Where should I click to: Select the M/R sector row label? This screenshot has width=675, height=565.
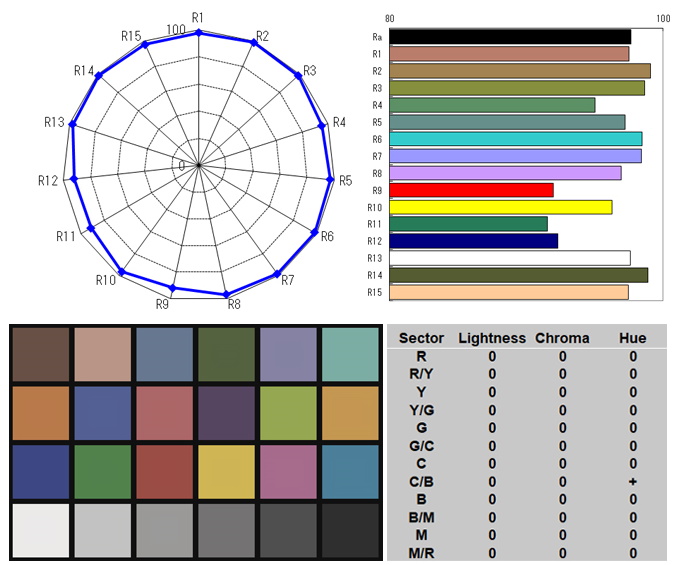(x=421, y=553)
